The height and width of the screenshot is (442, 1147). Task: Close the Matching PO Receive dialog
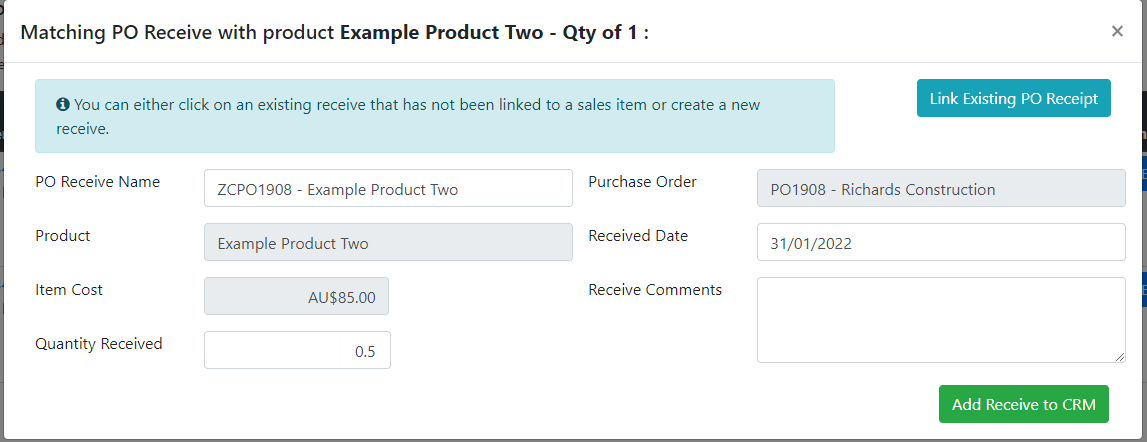click(x=1116, y=31)
